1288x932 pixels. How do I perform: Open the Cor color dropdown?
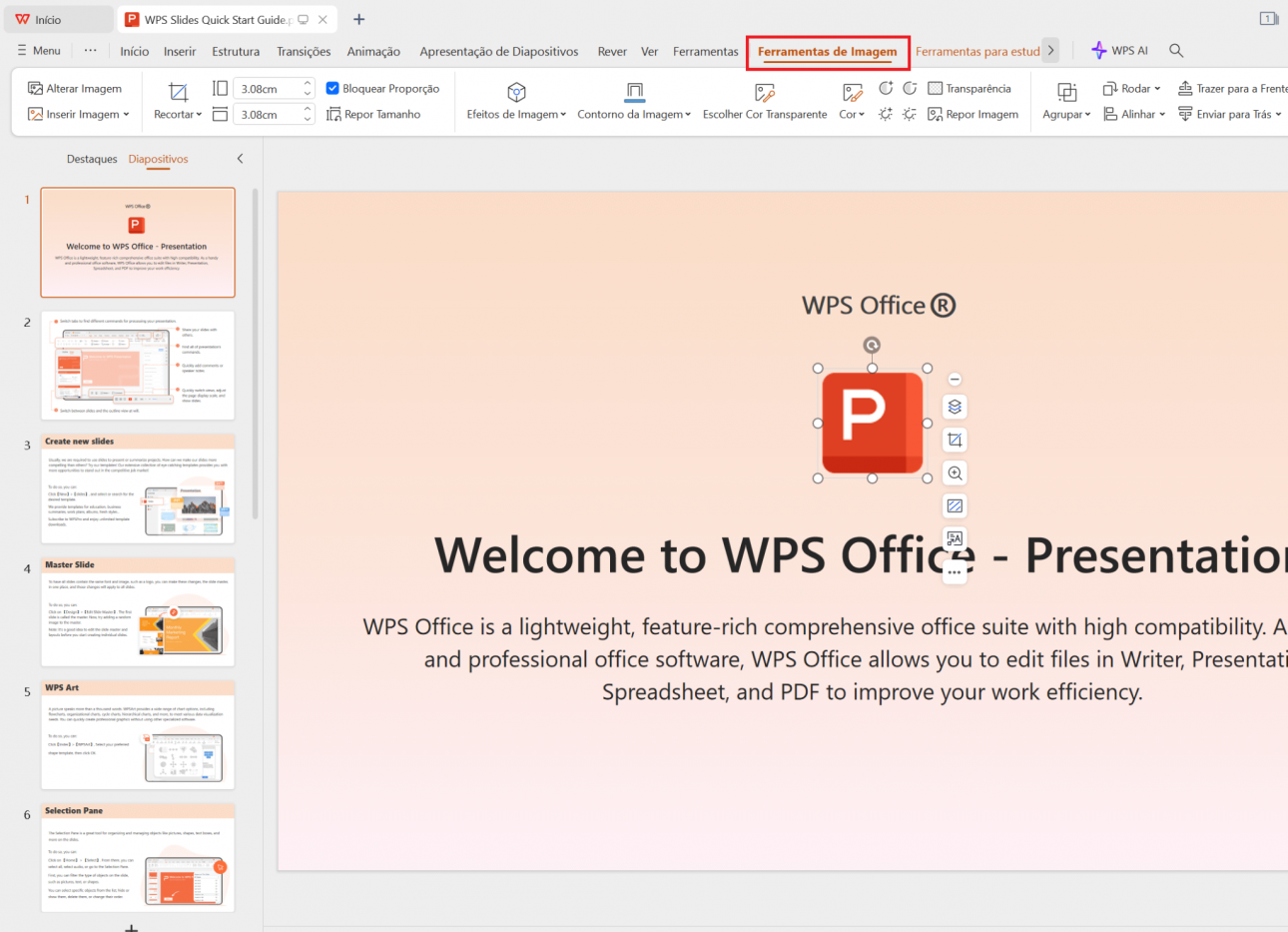[852, 114]
